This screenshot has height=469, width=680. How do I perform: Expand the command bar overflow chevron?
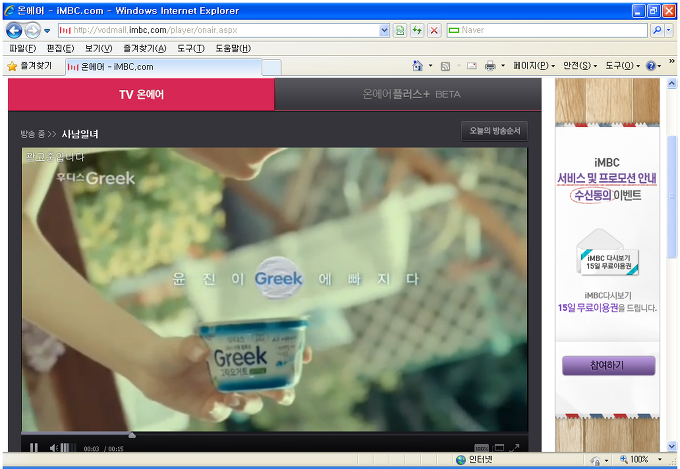coord(672,62)
